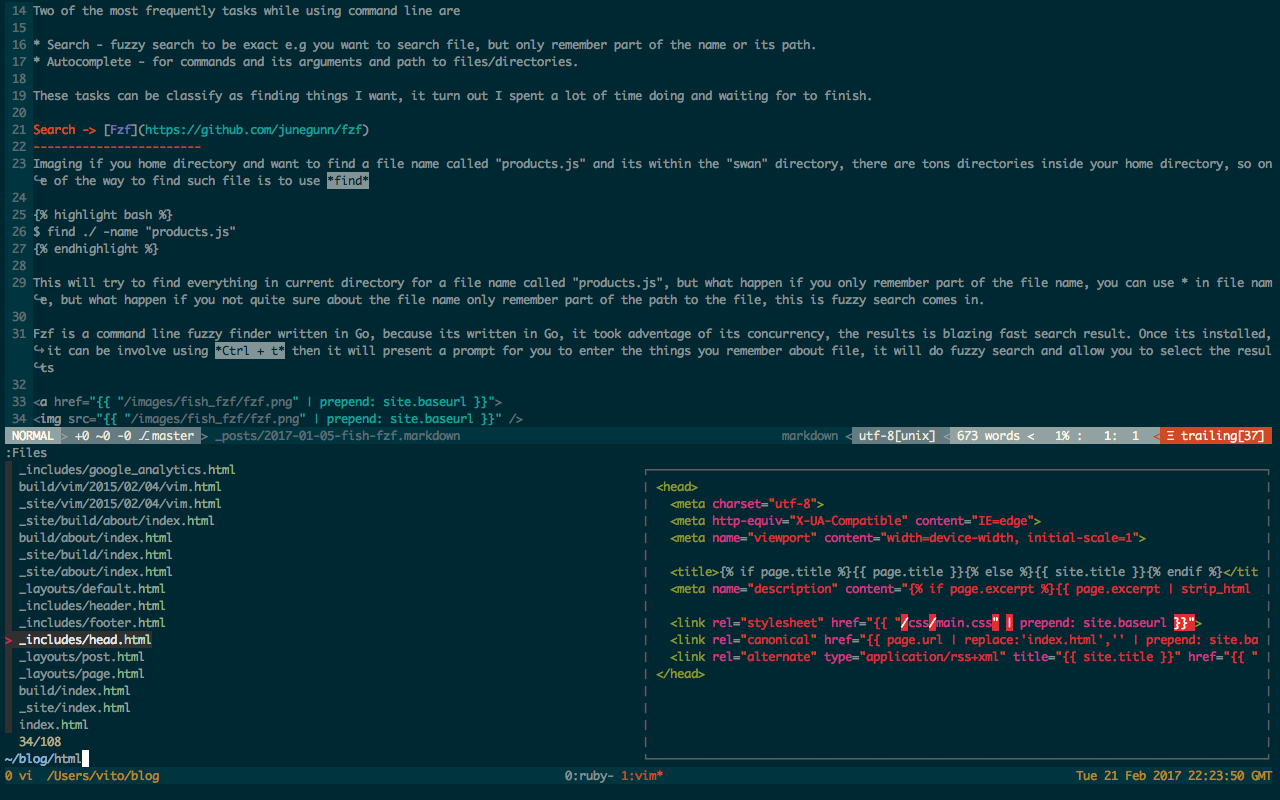Click the closing </head> tag in preview
The image size is (1280, 800).
(x=680, y=673)
